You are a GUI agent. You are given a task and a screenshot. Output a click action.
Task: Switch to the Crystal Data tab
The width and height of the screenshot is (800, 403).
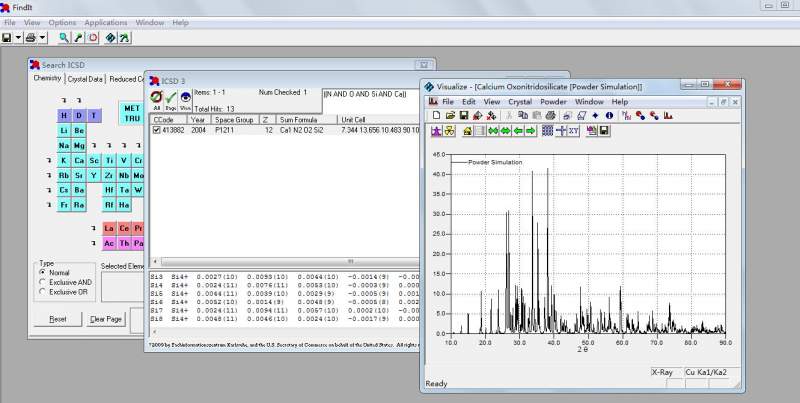(85, 79)
